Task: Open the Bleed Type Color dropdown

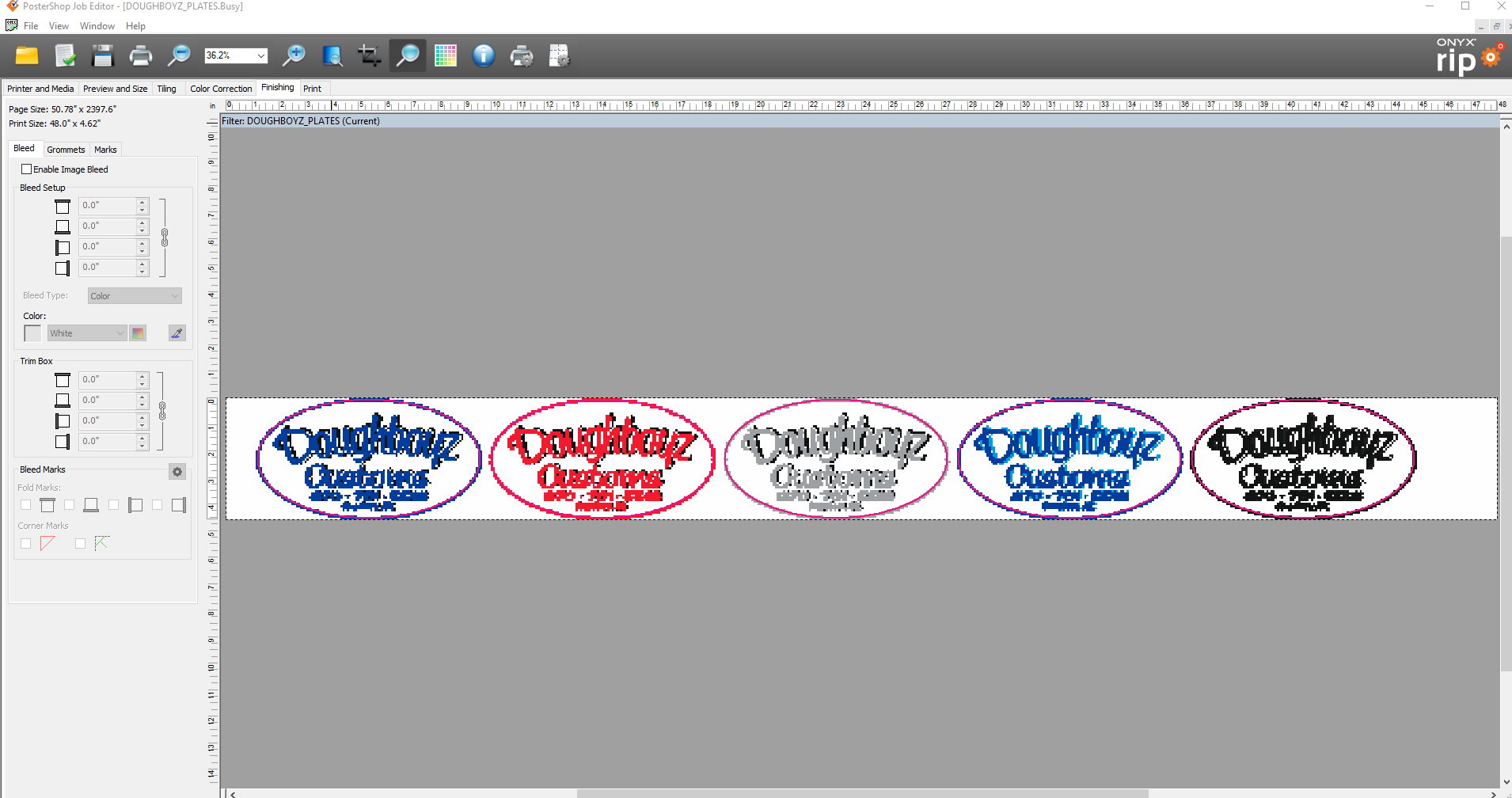Action: pos(135,296)
